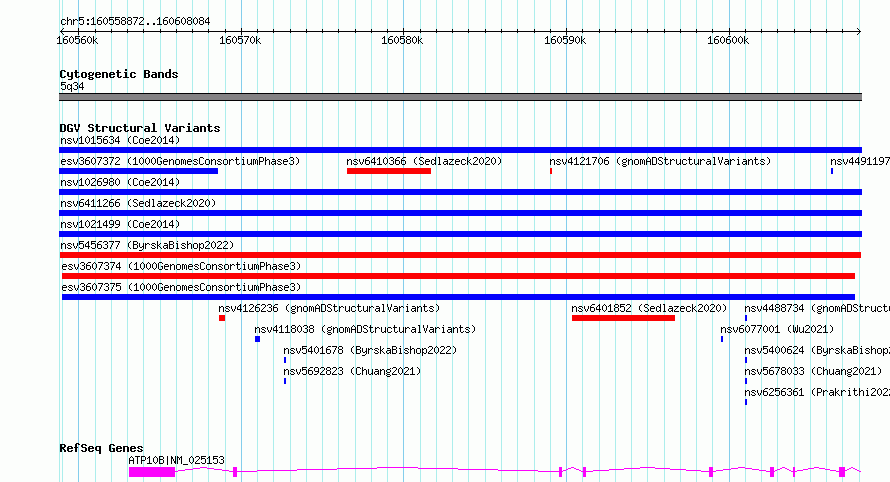
Task: Click the nsv1021499 (Coe2014) blue bar
Action: pyautogui.click(x=460, y=234)
